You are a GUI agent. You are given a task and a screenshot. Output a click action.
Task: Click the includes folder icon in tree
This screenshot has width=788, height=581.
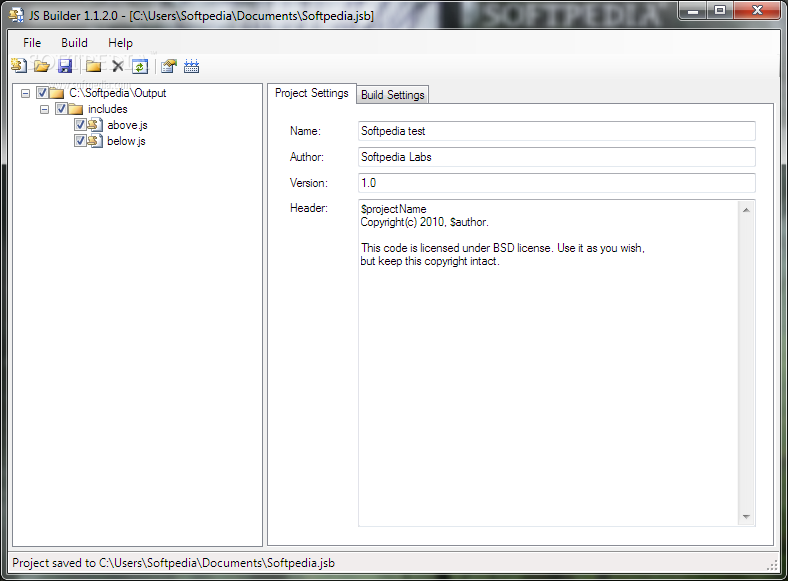[x=75, y=109]
